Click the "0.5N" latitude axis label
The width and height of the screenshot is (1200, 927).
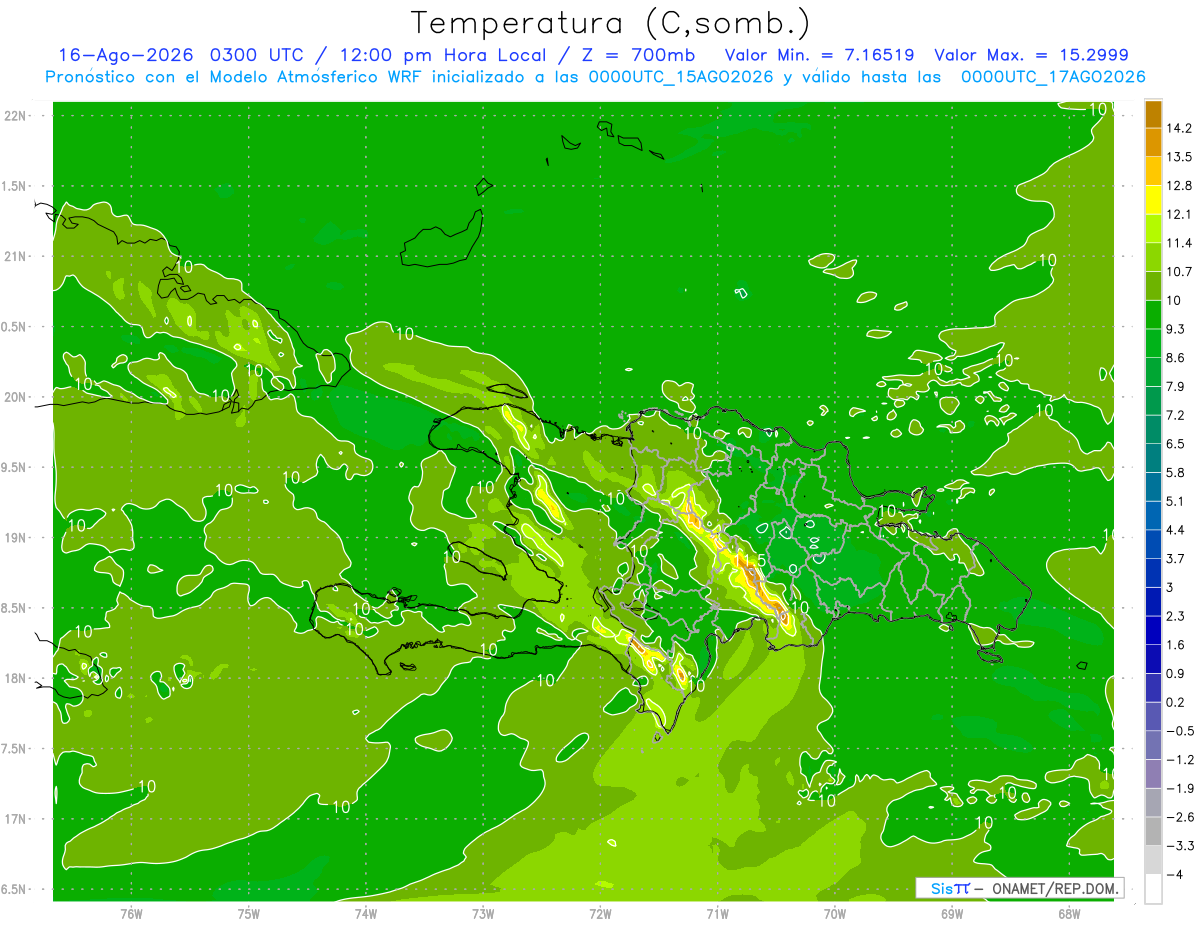click(x=15, y=327)
